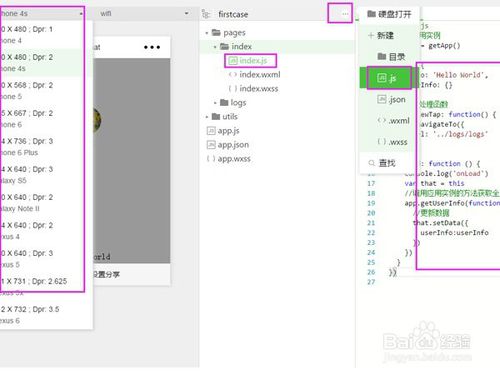
Task: Collapse the pages folder
Action: 207,33
